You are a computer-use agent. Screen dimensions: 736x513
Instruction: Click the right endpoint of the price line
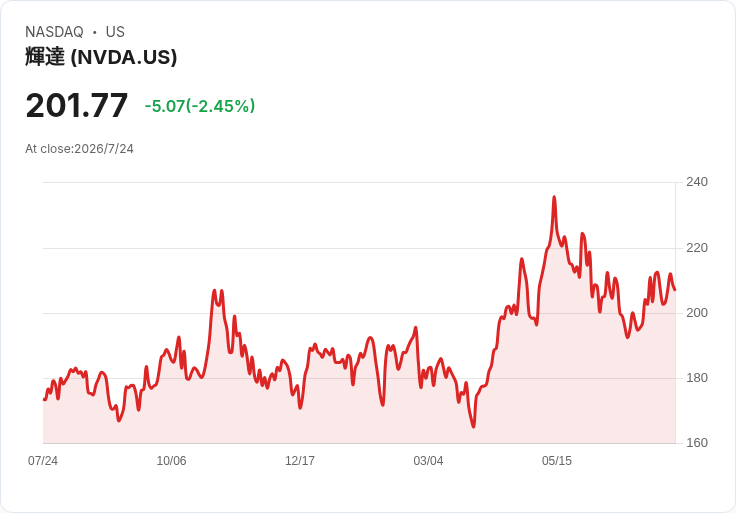[x=675, y=290]
